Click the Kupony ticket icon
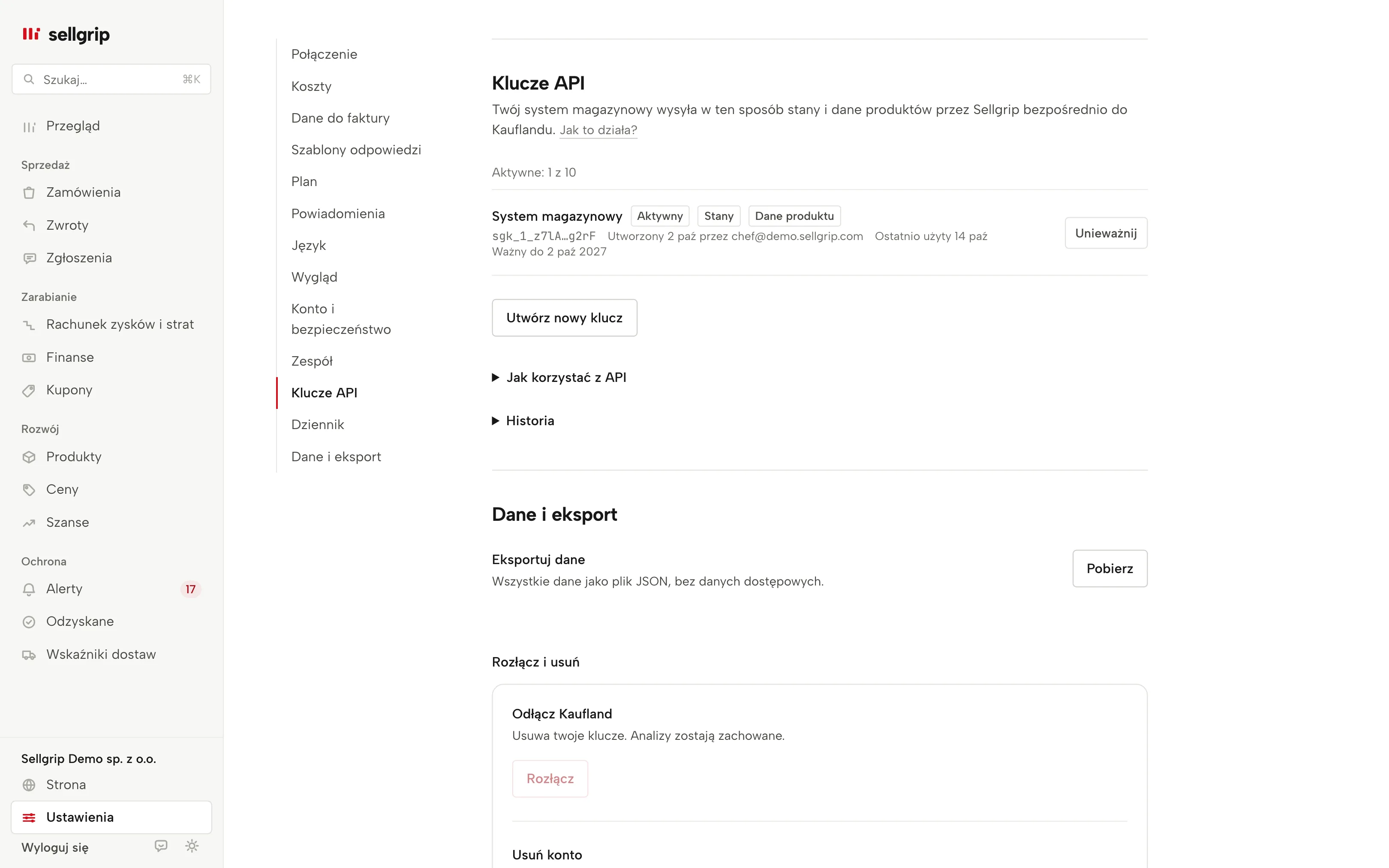This screenshot has height=868, width=1389. [29, 390]
